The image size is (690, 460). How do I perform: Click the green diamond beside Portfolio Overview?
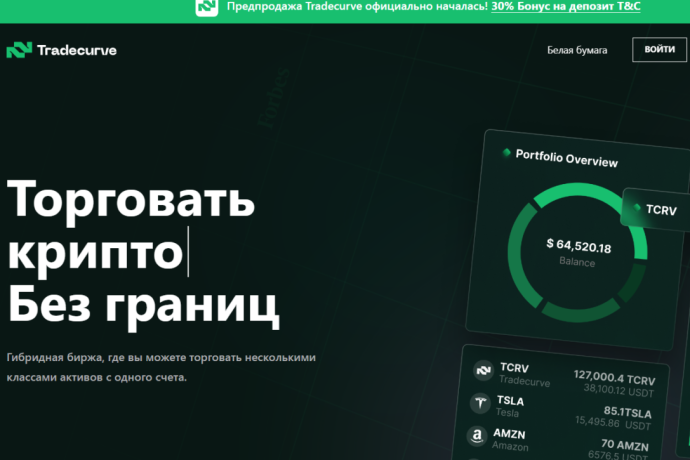(x=506, y=152)
